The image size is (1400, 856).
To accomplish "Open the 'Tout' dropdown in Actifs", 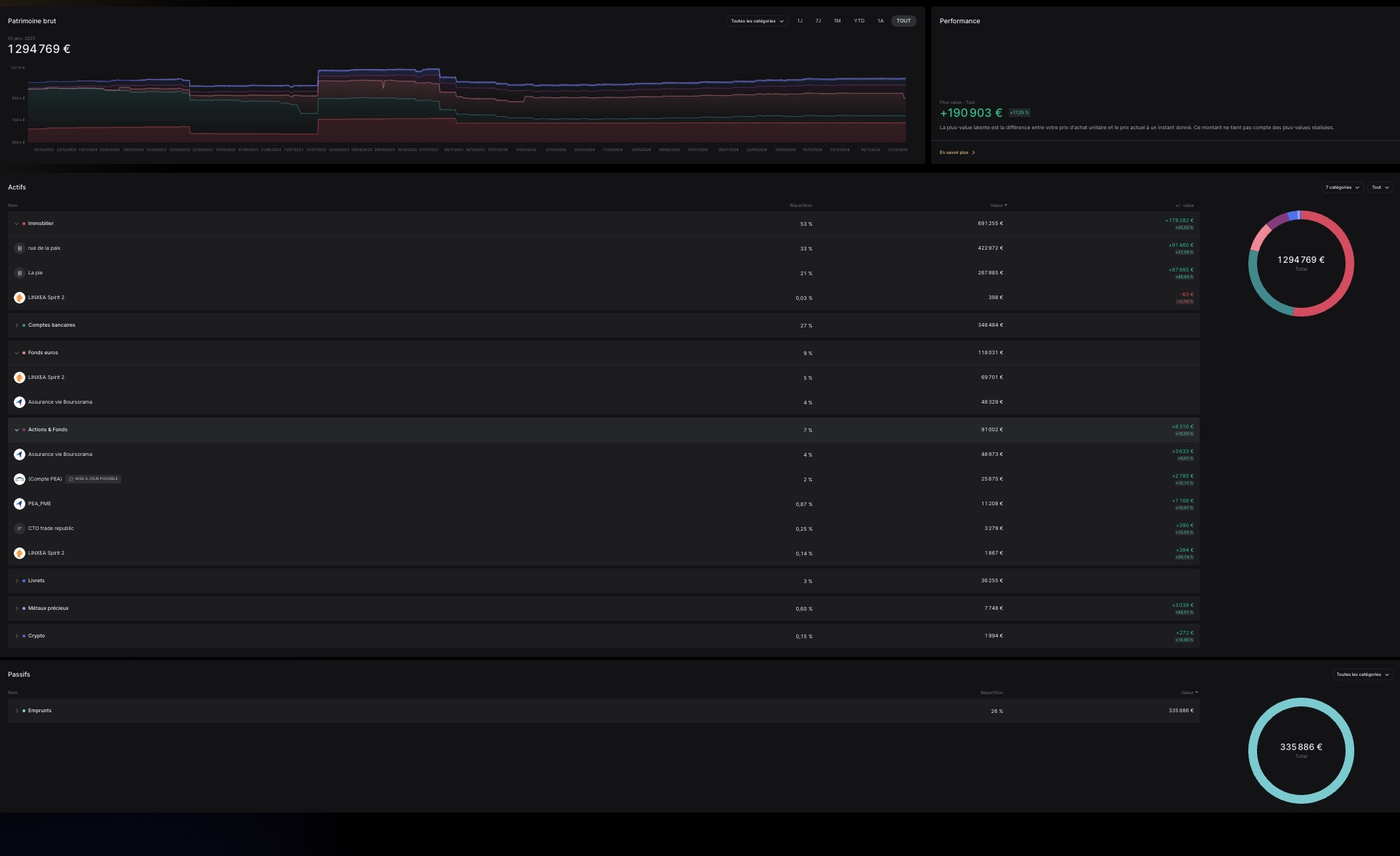I will [x=1380, y=187].
